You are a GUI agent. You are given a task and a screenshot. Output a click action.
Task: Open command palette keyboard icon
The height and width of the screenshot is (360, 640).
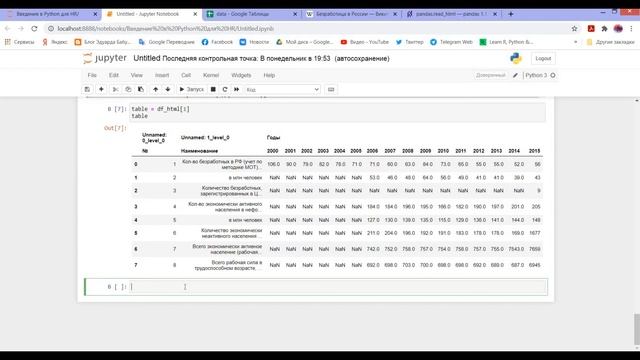tap(331, 89)
